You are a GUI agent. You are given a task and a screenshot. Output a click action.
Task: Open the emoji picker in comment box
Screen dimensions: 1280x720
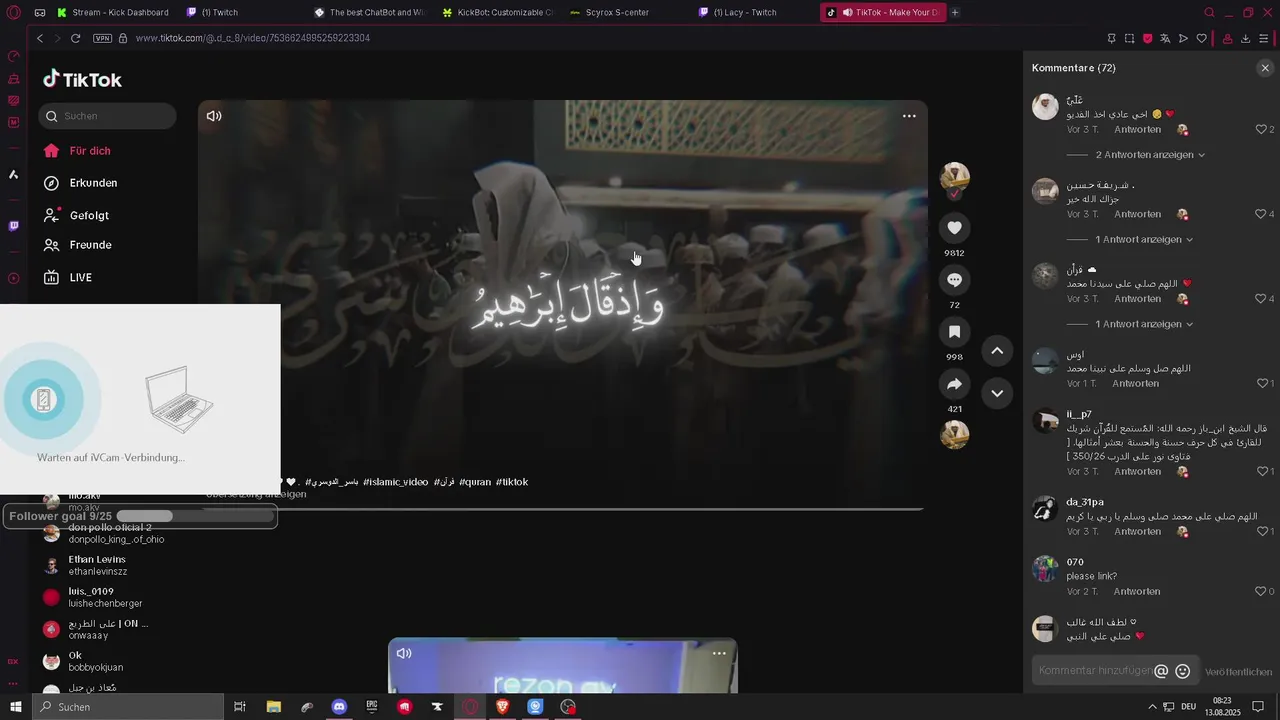point(1183,671)
